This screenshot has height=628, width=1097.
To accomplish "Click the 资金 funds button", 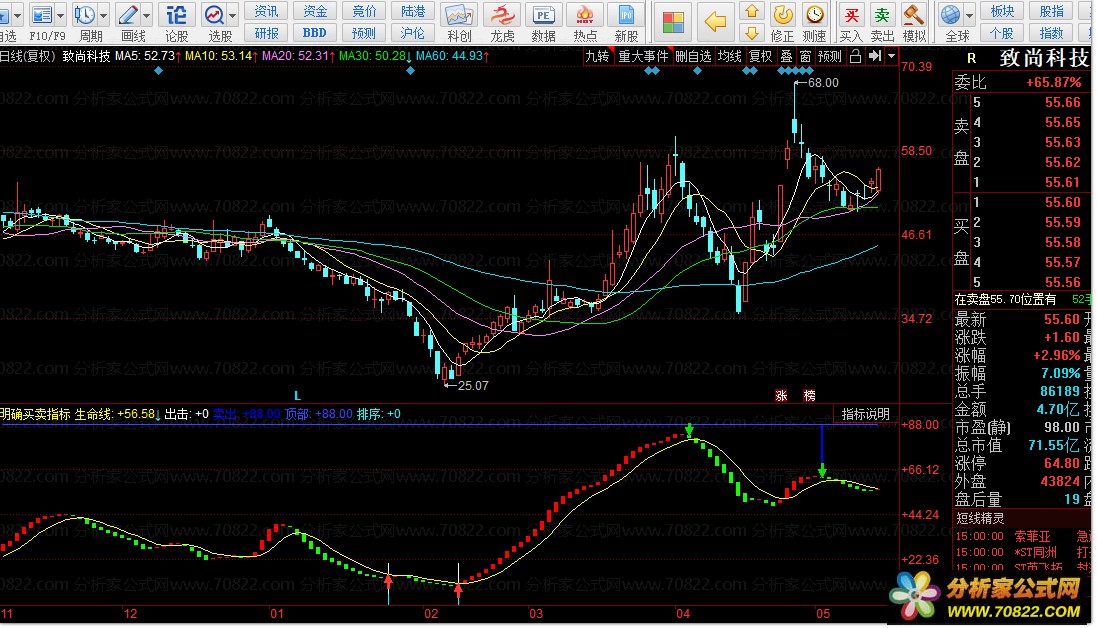I will [x=315, y=11].
